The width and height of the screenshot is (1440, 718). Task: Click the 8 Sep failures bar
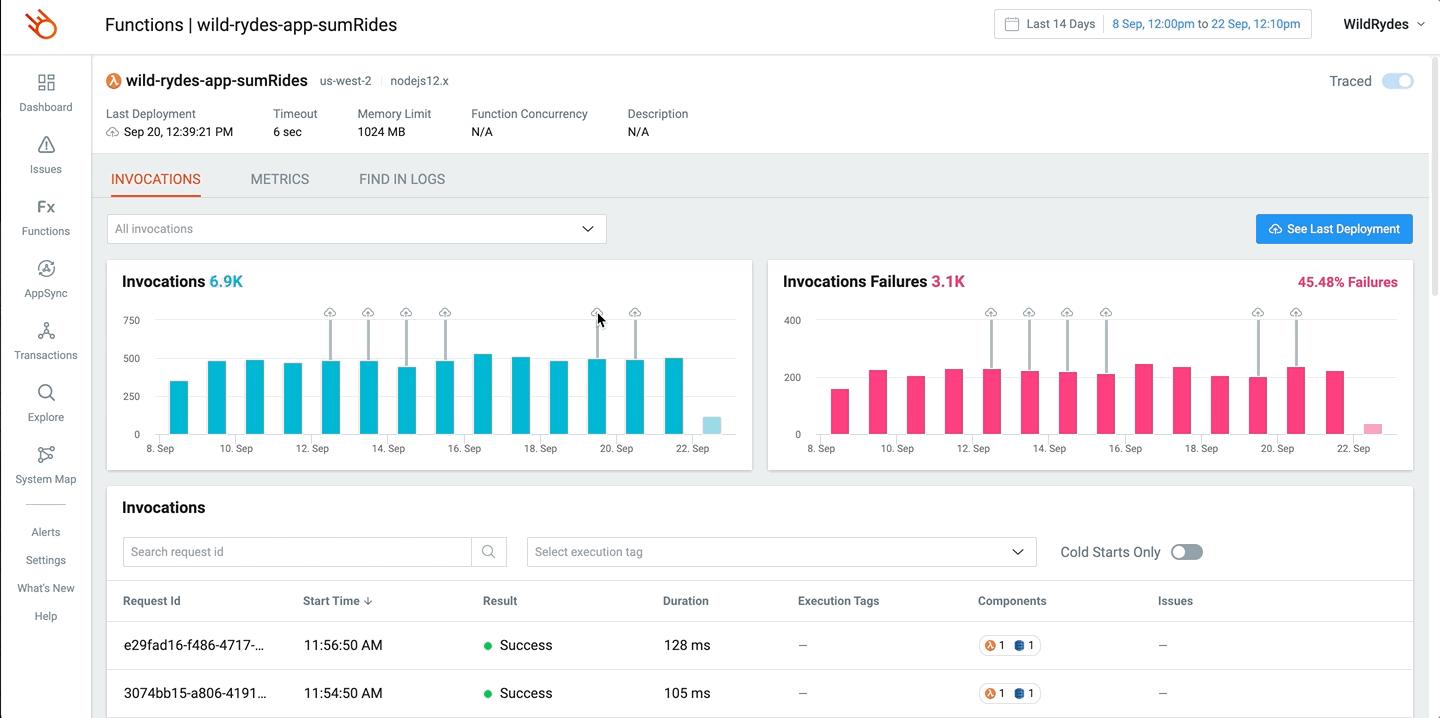840,412
